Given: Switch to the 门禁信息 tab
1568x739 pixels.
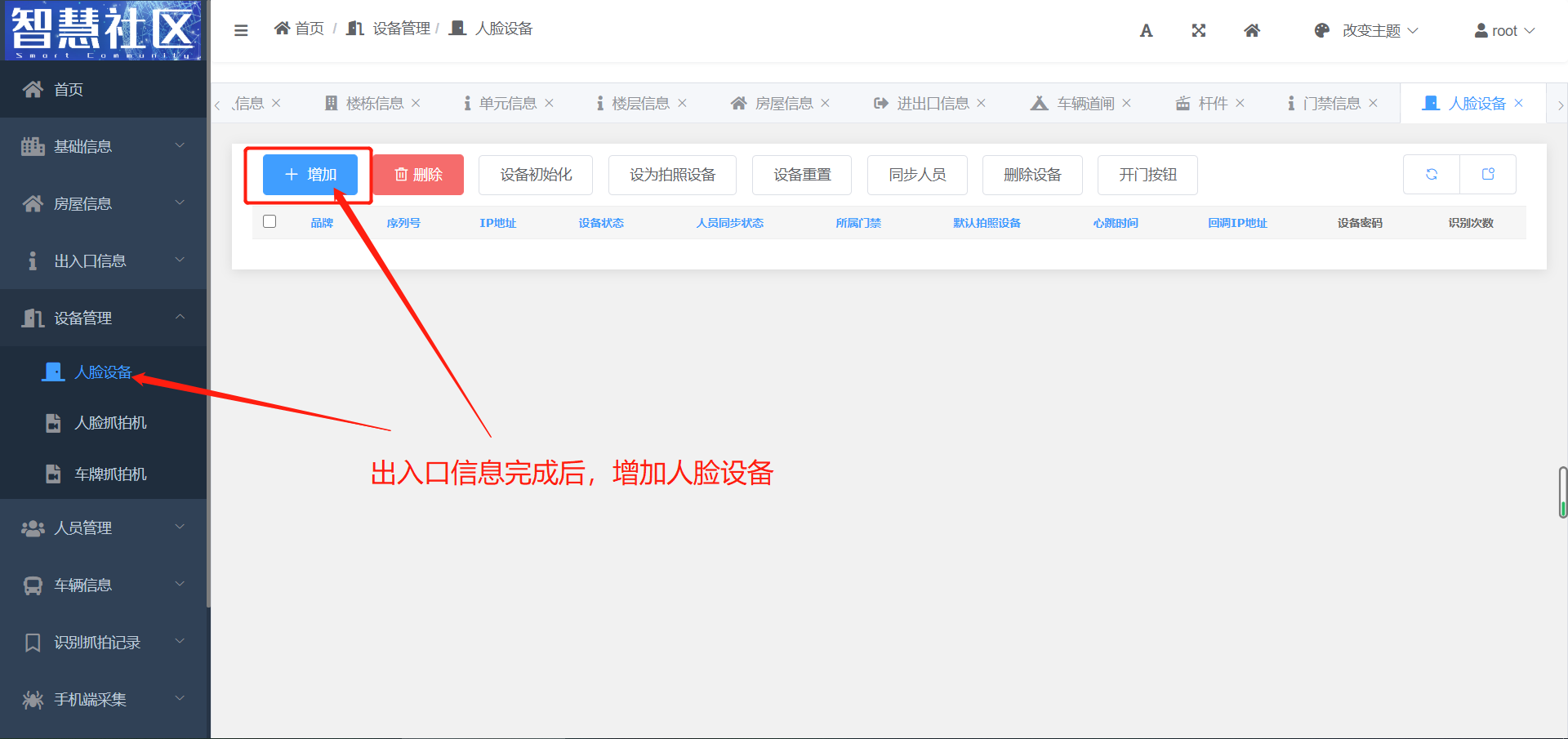Looking at the screenshot, I should 1330,104.
